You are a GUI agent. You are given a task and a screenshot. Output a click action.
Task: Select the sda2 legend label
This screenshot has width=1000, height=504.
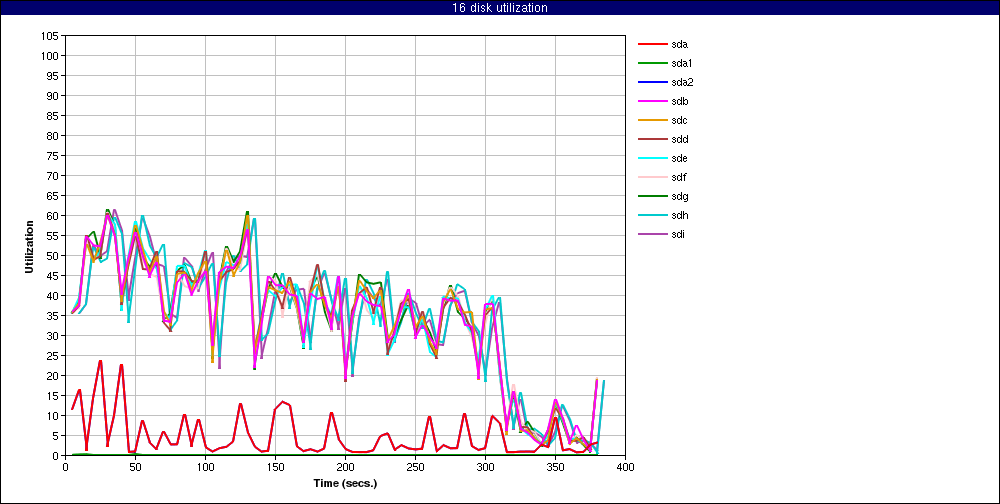[682, 82]
